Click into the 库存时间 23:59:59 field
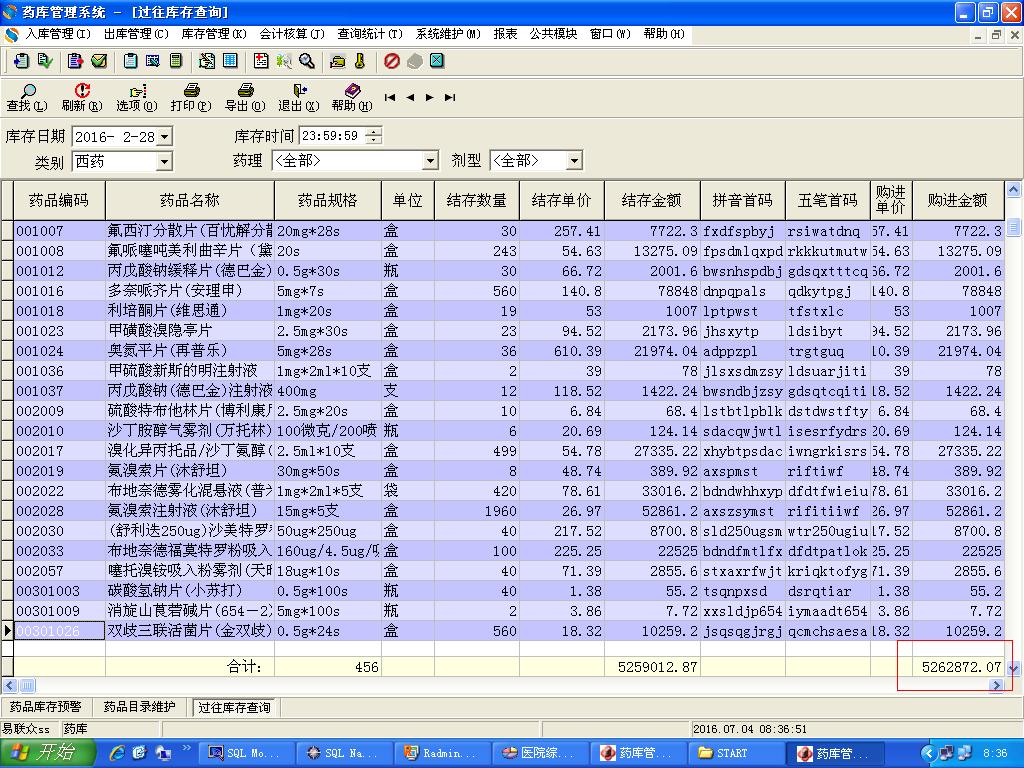The width and height of the screenshot is (1024, 768). click(332, 136)
